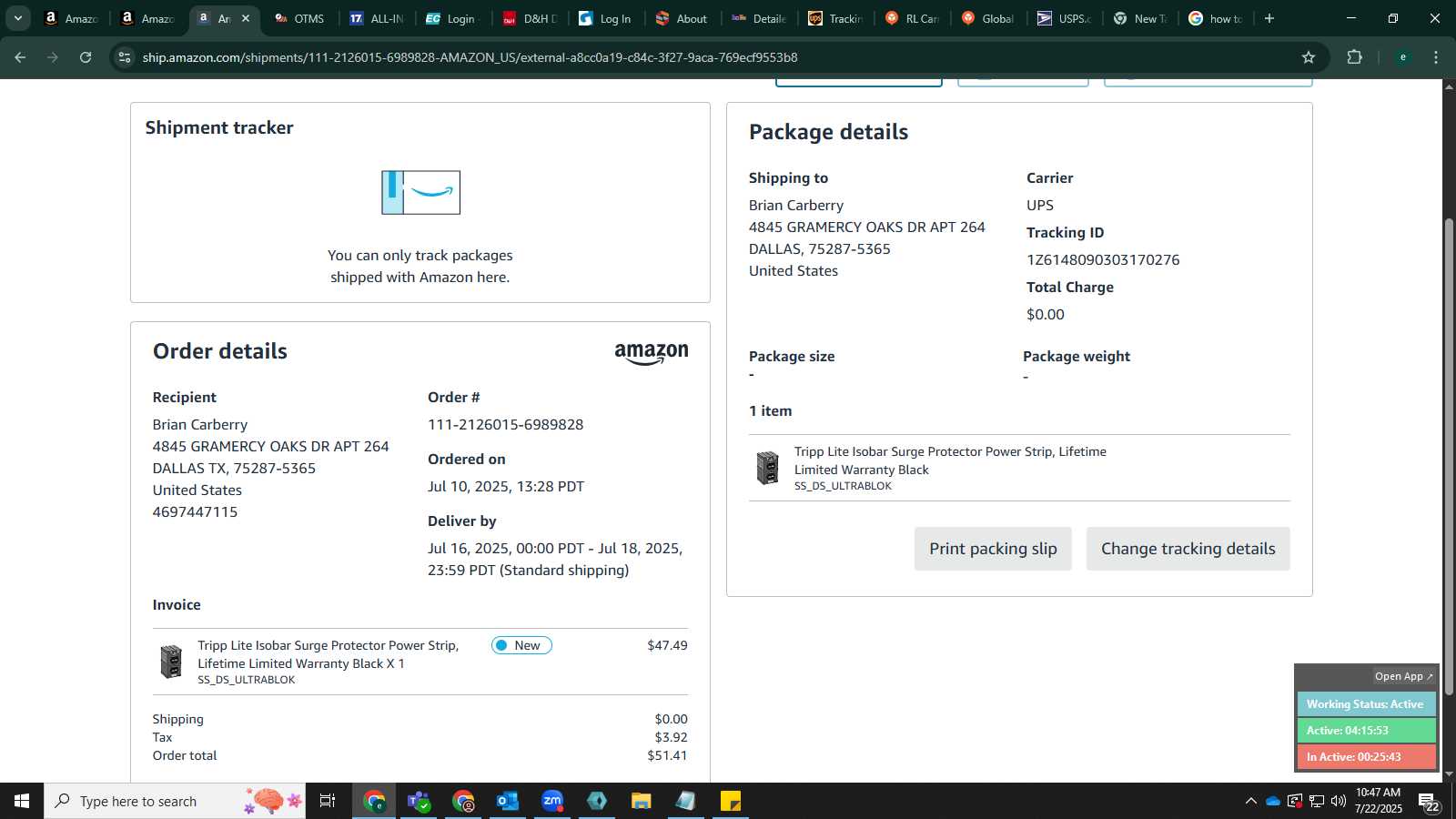The width and height of the screenshot is (1456, 819).
Task: Open the Chrome three-dot menu
Action: point(1436,57)
